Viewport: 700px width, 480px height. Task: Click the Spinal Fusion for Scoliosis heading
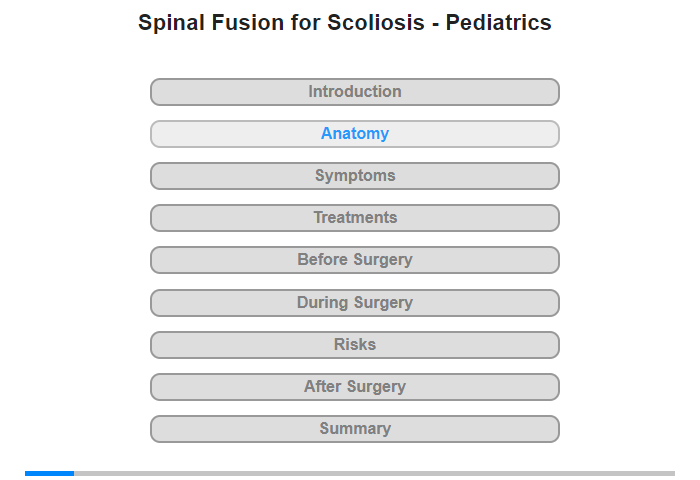pyautogui.click(x=345, y=23)
